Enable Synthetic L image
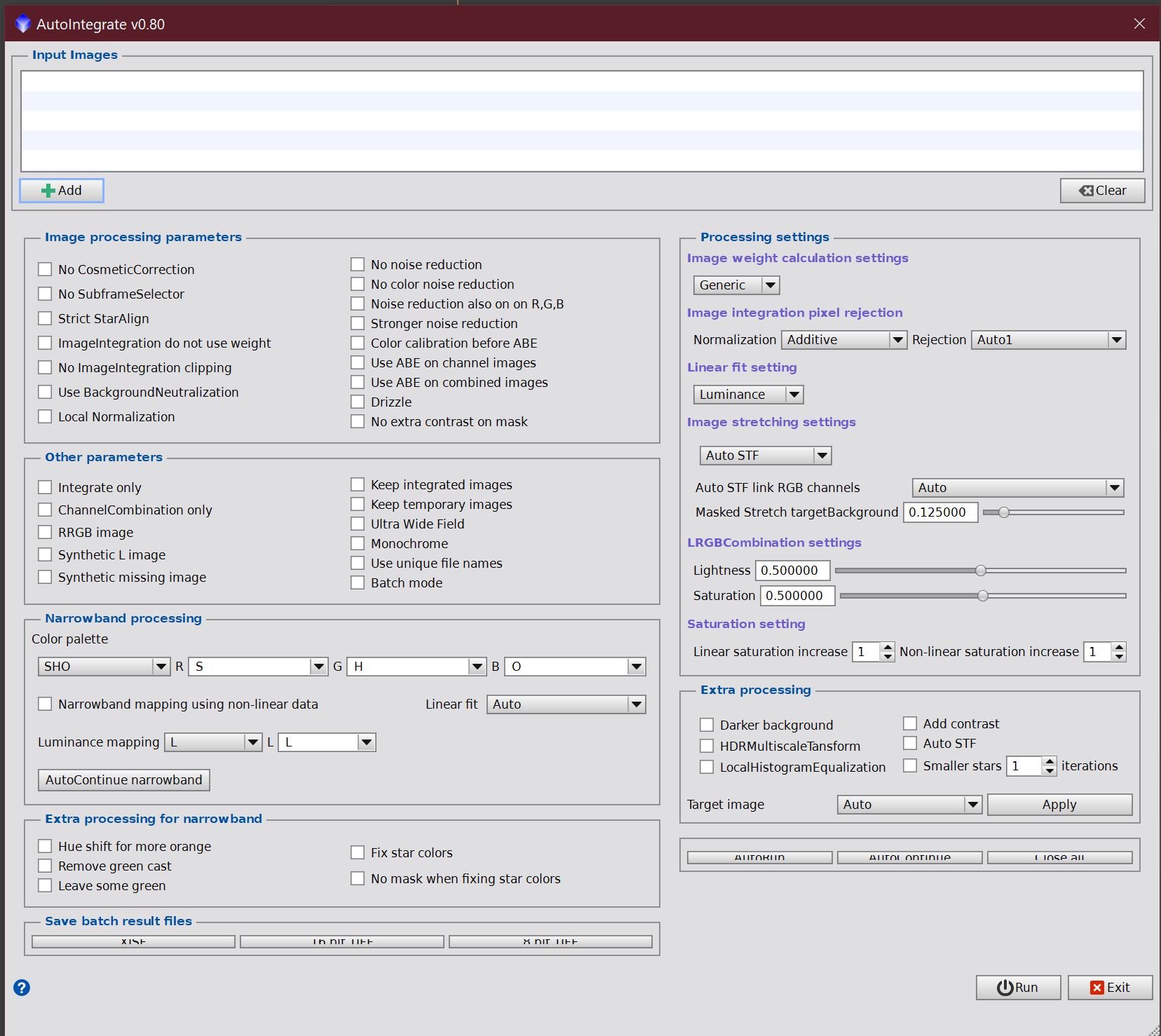Image resolution: width=1161 pixels, height=1036 pixels. (x=45, y=554)
